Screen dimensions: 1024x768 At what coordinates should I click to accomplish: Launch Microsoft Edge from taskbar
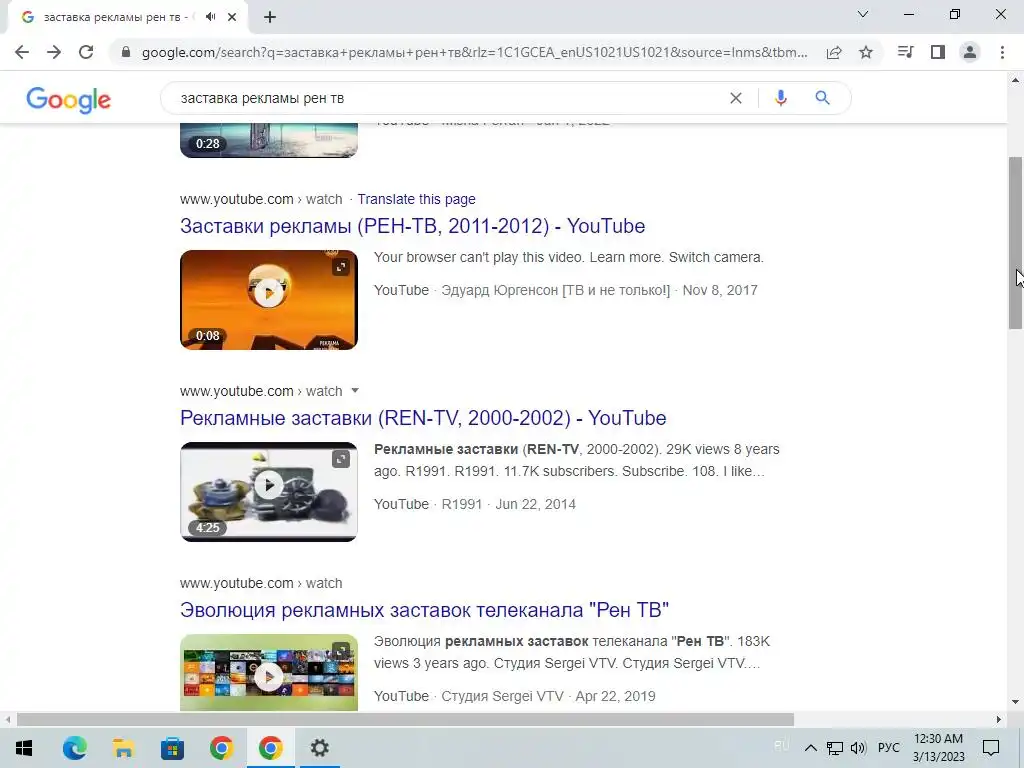74,748
